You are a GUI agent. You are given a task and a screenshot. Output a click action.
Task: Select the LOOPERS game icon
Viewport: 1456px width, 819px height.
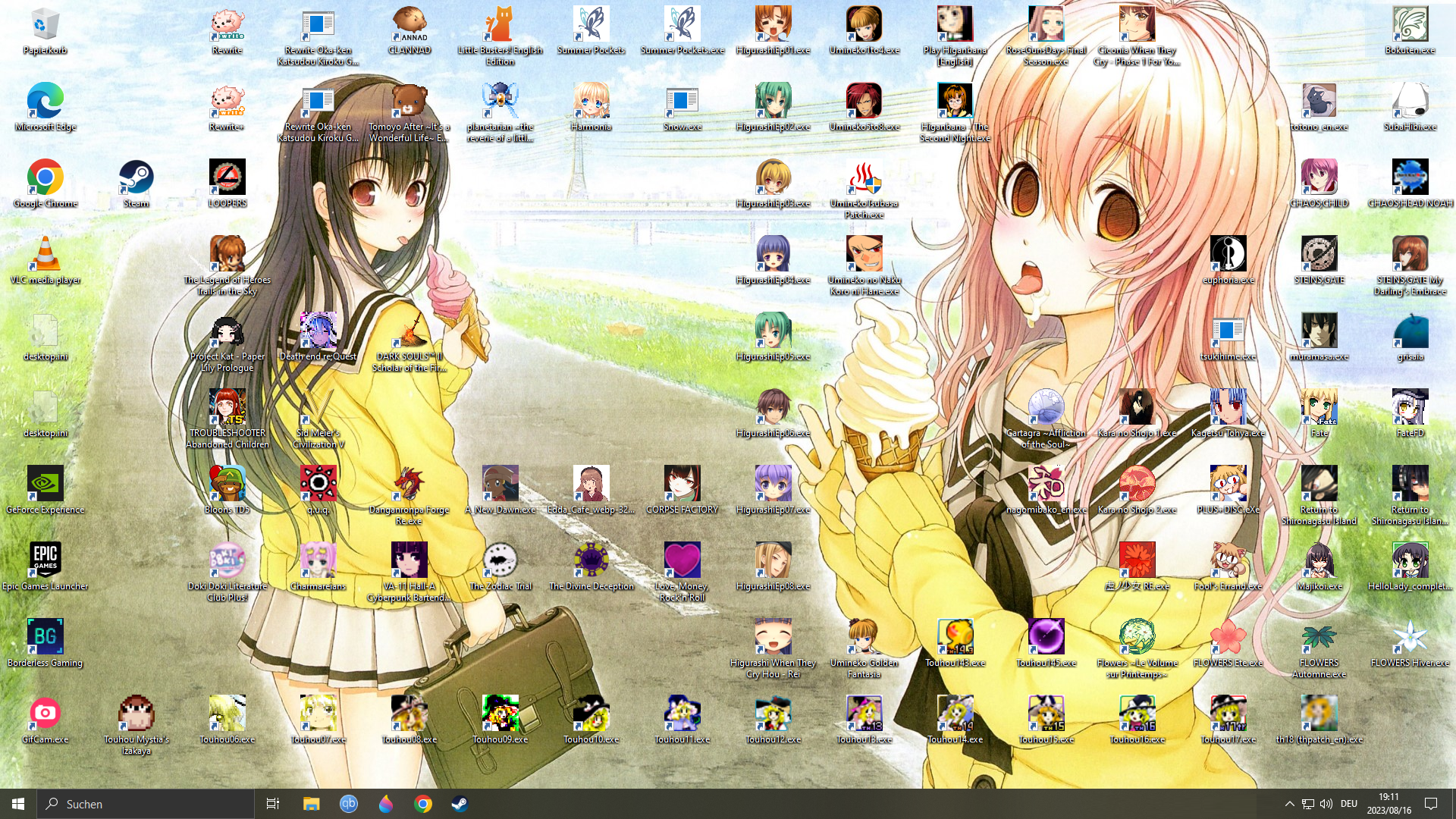point(227,184)
